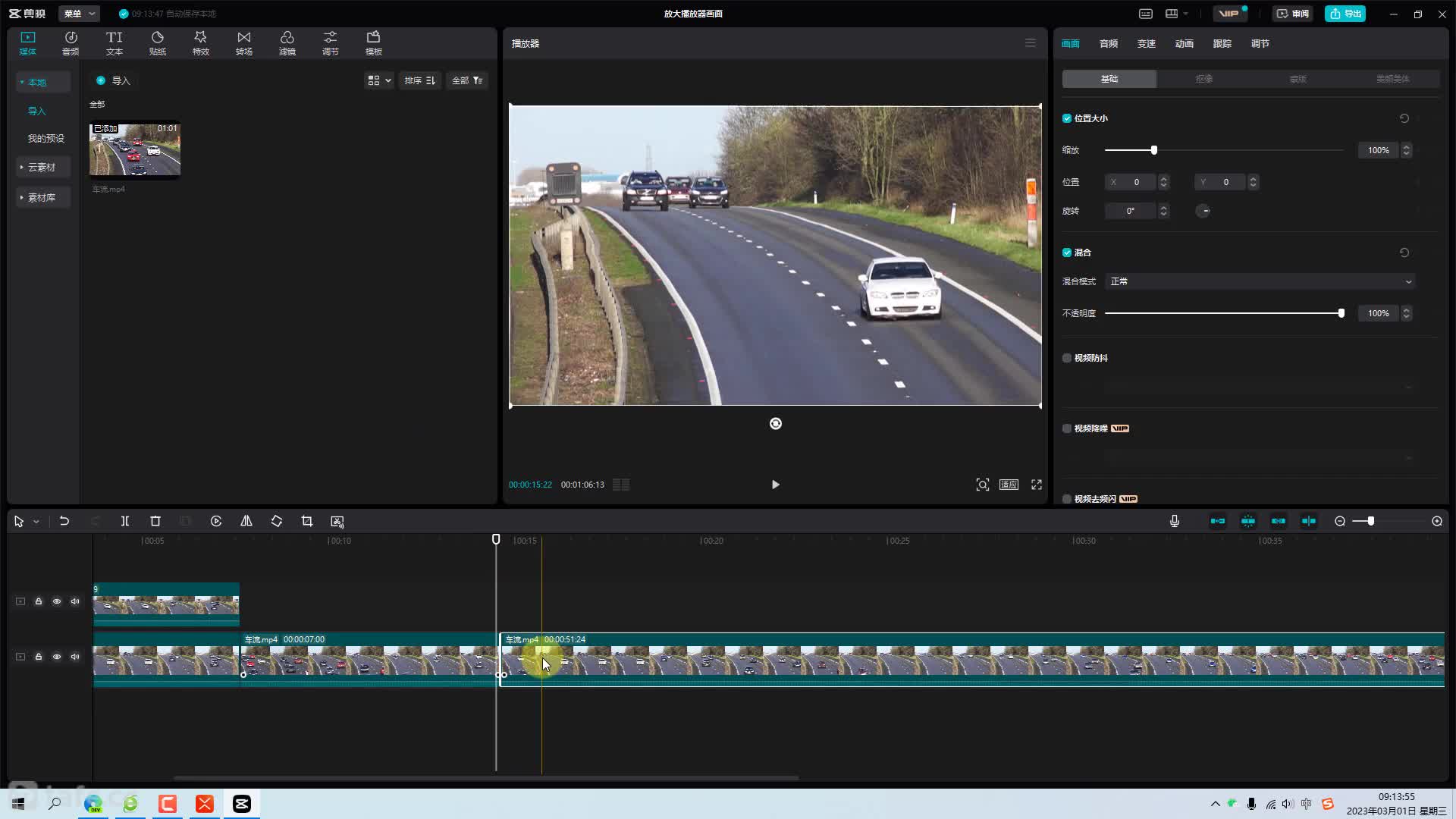Open the 混合模式 blend mode dropdown
This screenshot has height=819, width=1456.
[1260, 281]
